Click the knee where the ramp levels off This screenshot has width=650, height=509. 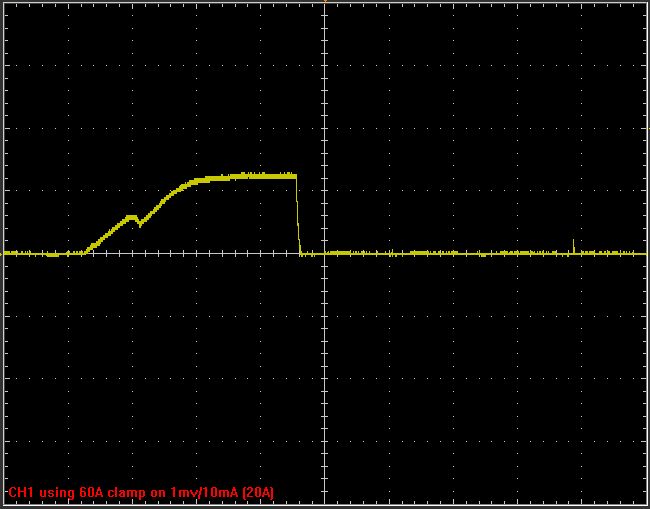[x=195, y=182]
